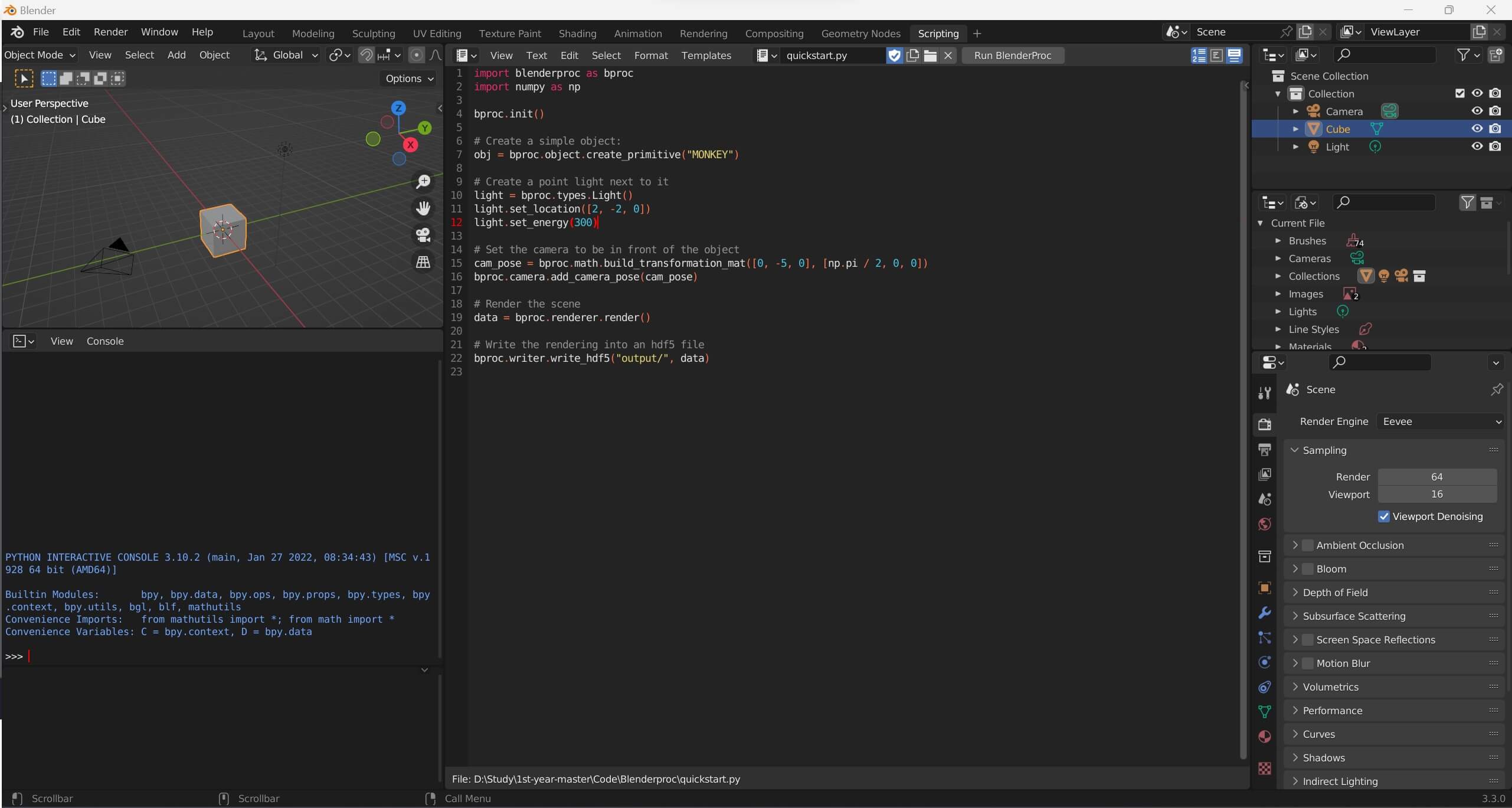
Task: Click the new text datablock copy icon
Action: (x=913, y=55)
